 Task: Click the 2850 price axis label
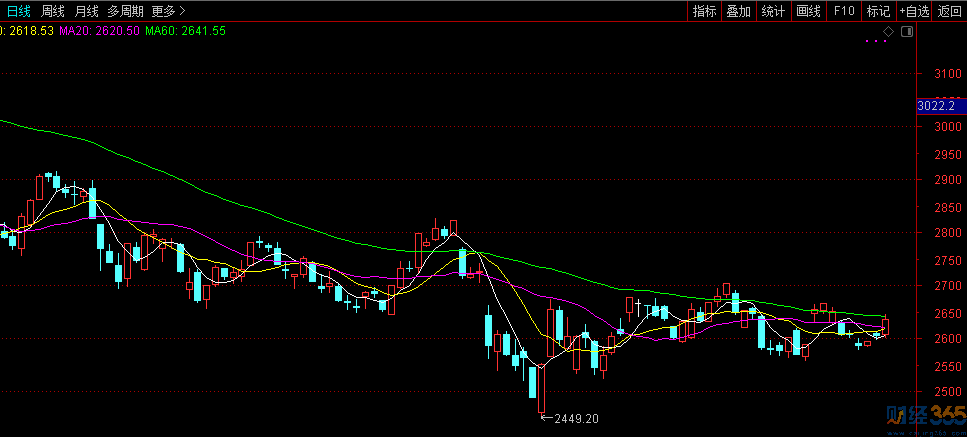[x=948, y=206]
